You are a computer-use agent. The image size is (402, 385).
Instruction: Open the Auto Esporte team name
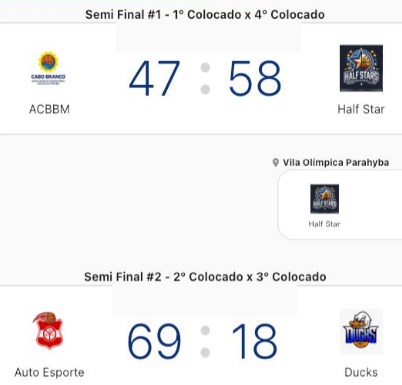pyautogui.click(x=49, y=372)
